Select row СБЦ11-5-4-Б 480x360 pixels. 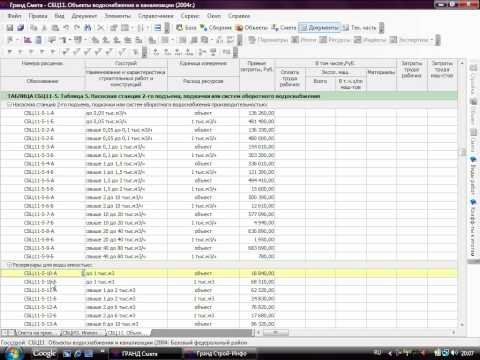[229, 172]
